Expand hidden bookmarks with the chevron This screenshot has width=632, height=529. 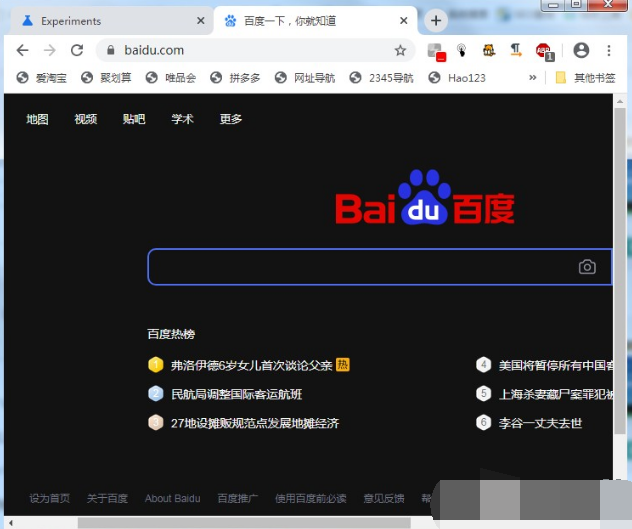(x=532, y=77)
